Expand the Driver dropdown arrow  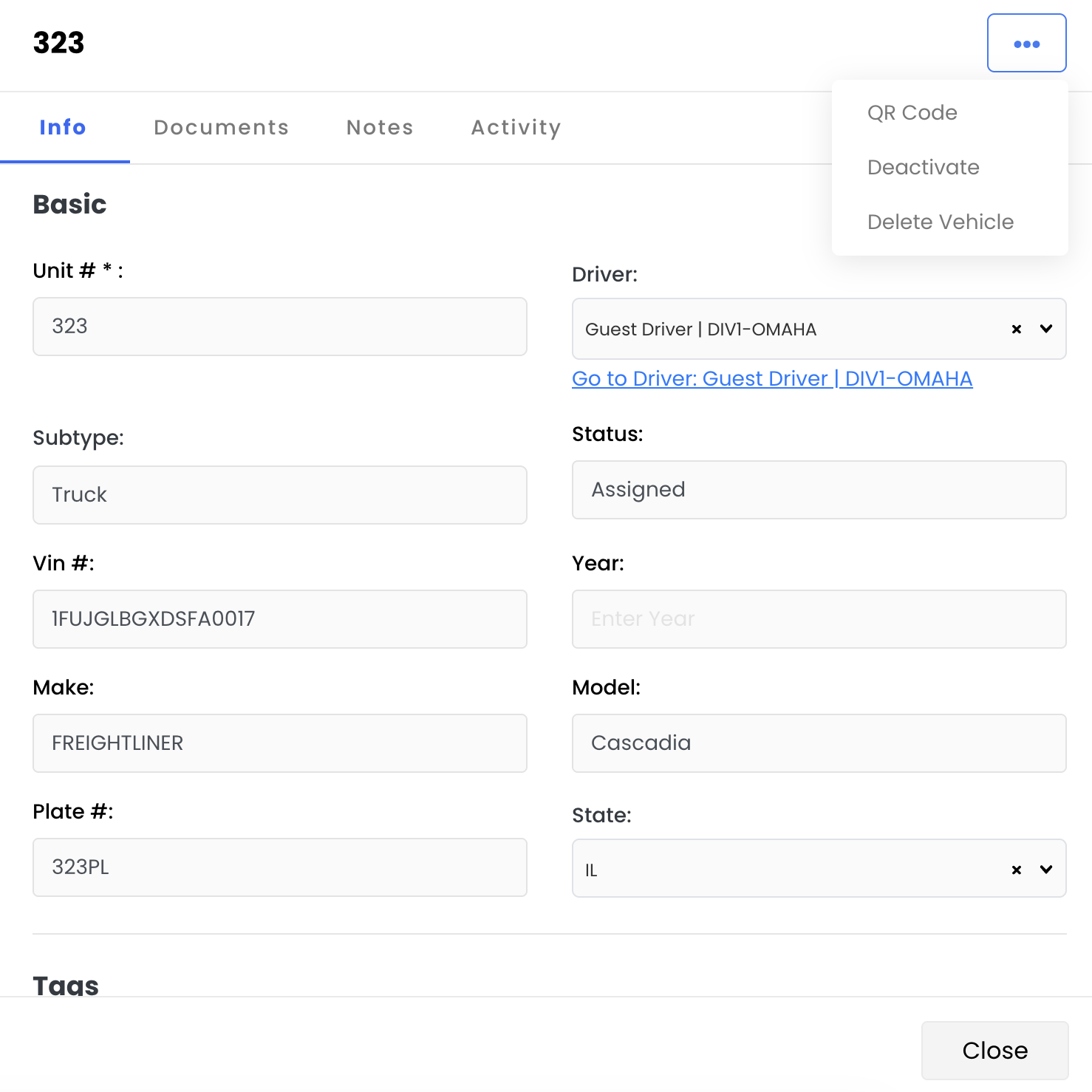click(x=1046, y=330)
